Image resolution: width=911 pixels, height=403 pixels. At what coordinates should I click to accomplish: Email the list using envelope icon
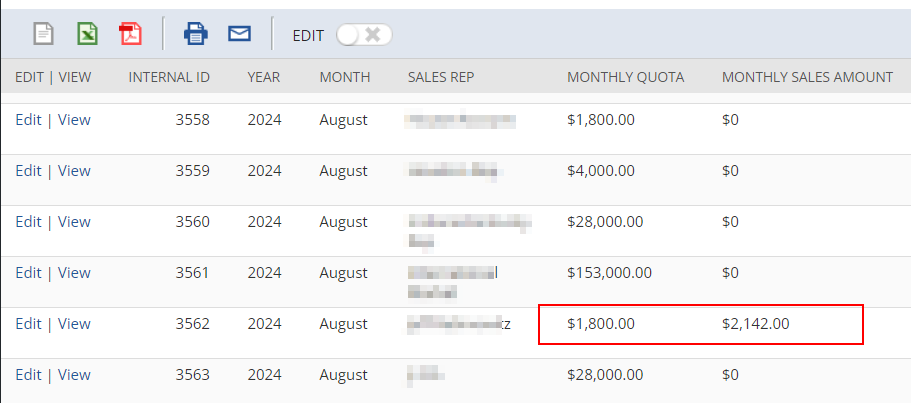[239, 34]
